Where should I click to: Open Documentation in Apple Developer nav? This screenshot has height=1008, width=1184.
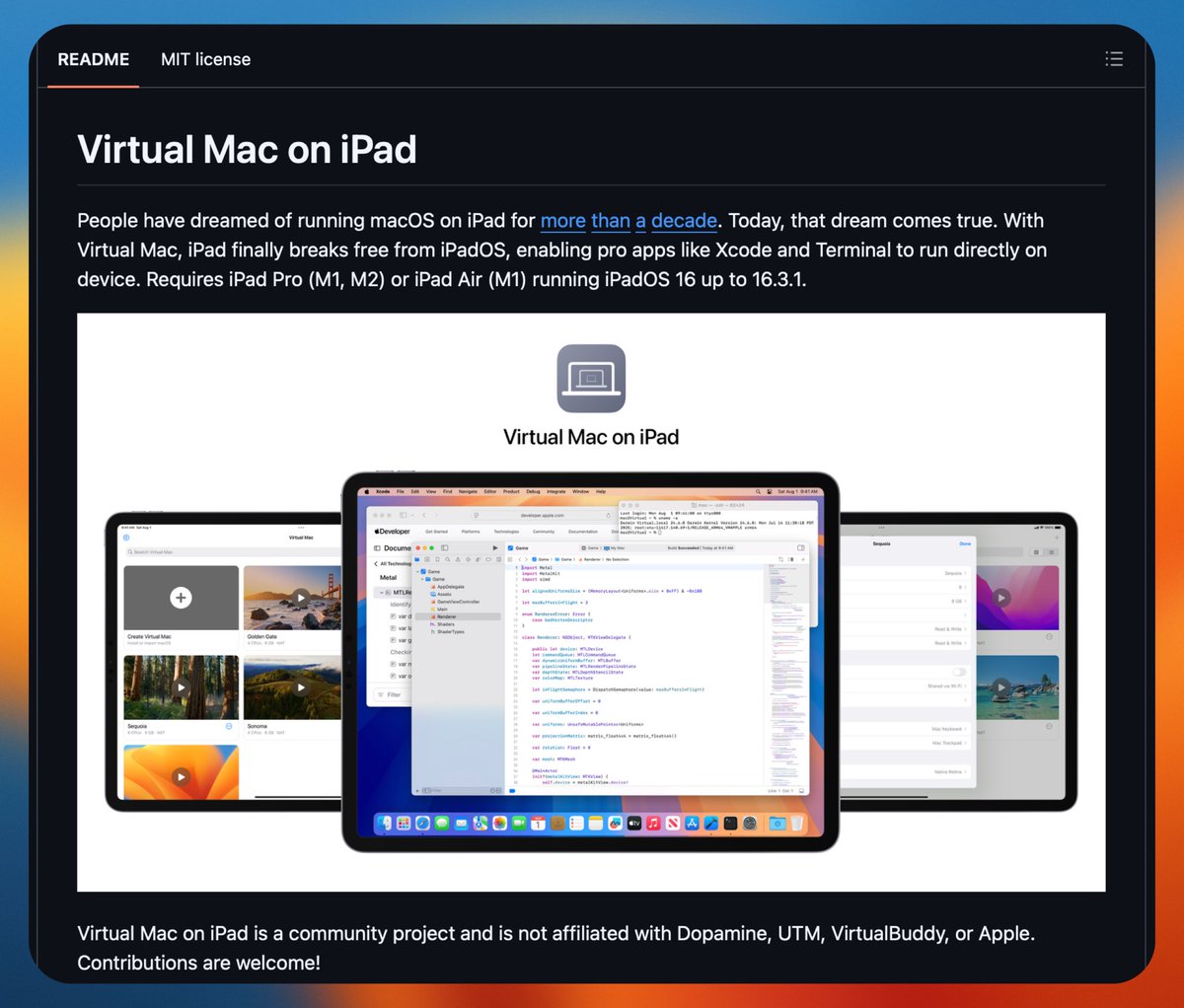tap(582, 532)
